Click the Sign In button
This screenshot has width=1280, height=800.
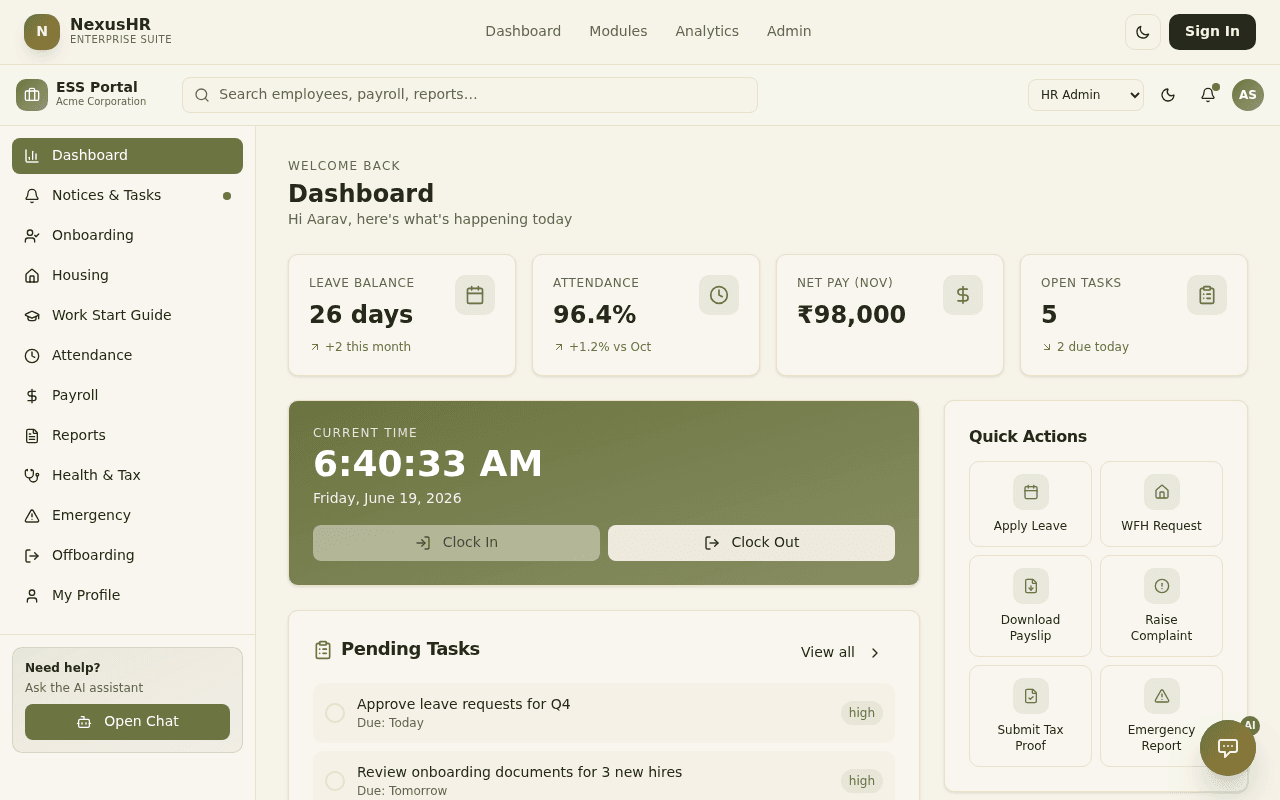point(1212,32)
